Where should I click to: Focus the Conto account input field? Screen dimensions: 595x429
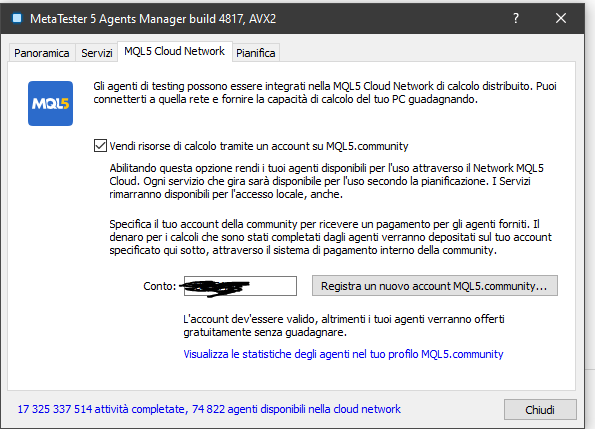pos(240,286)
